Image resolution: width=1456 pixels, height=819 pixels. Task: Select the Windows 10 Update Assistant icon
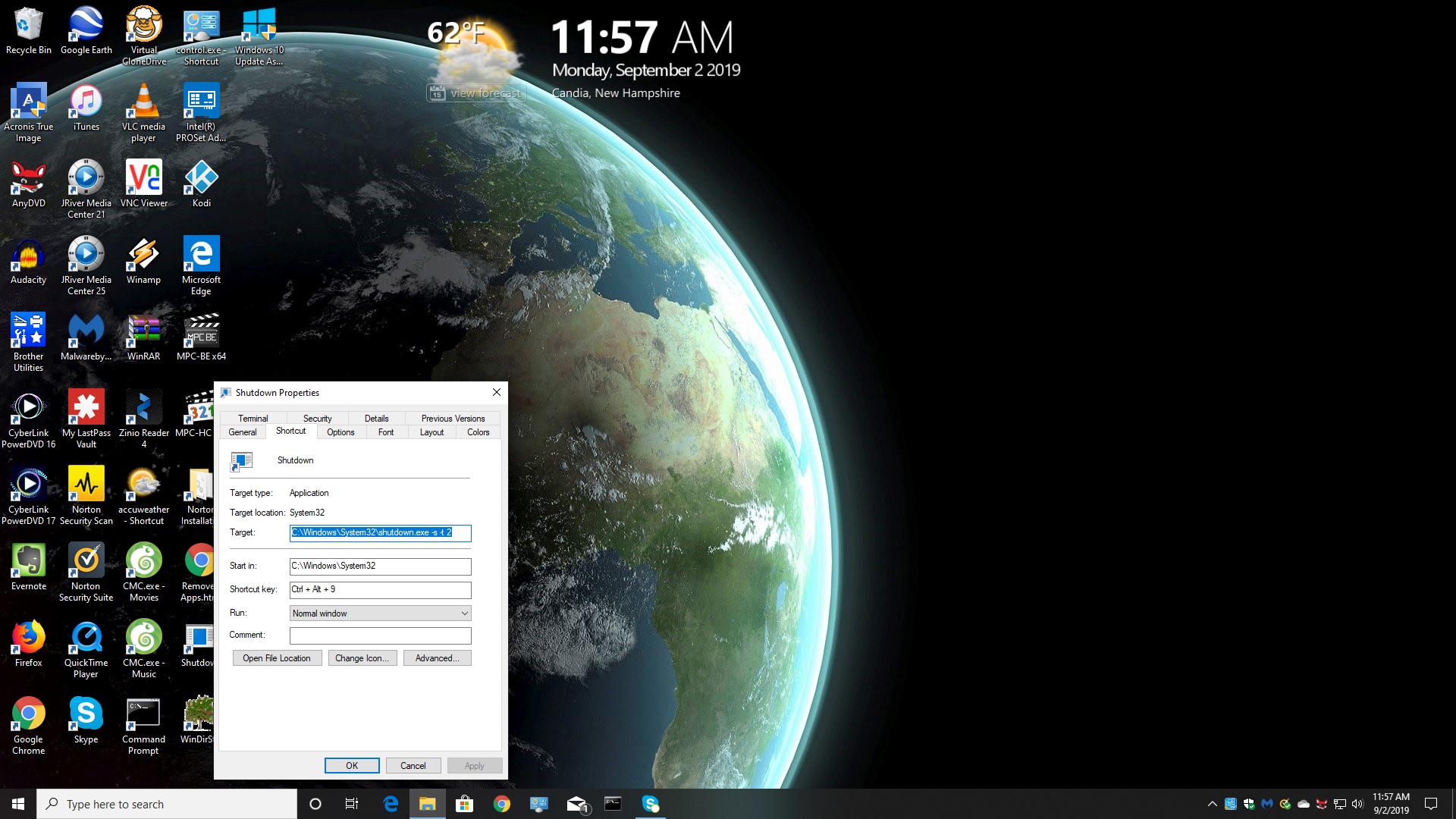[259, 36]
